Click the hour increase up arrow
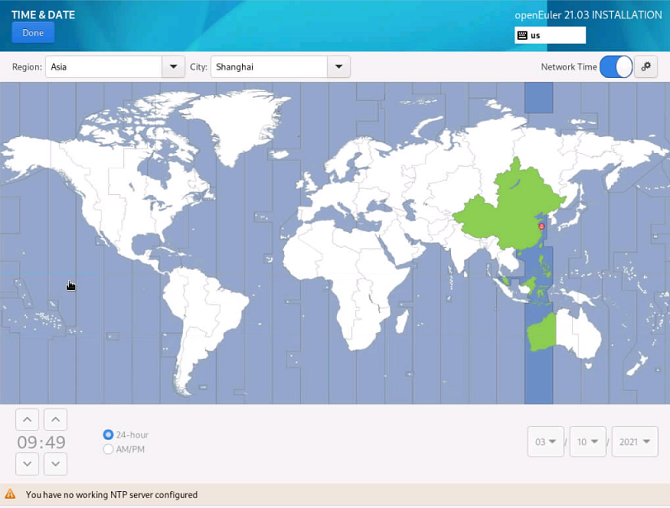670x508 pixels. point(28,420)
